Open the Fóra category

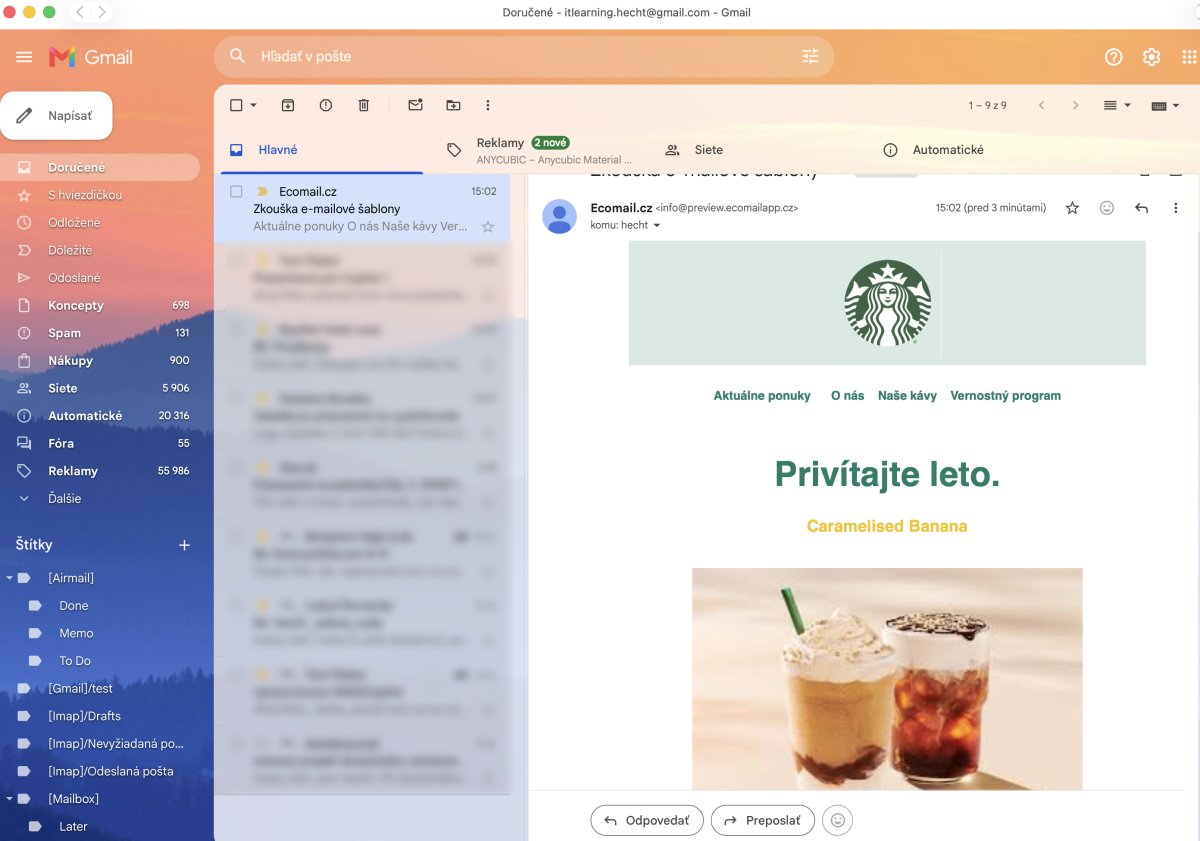click(x=100, y=443)
